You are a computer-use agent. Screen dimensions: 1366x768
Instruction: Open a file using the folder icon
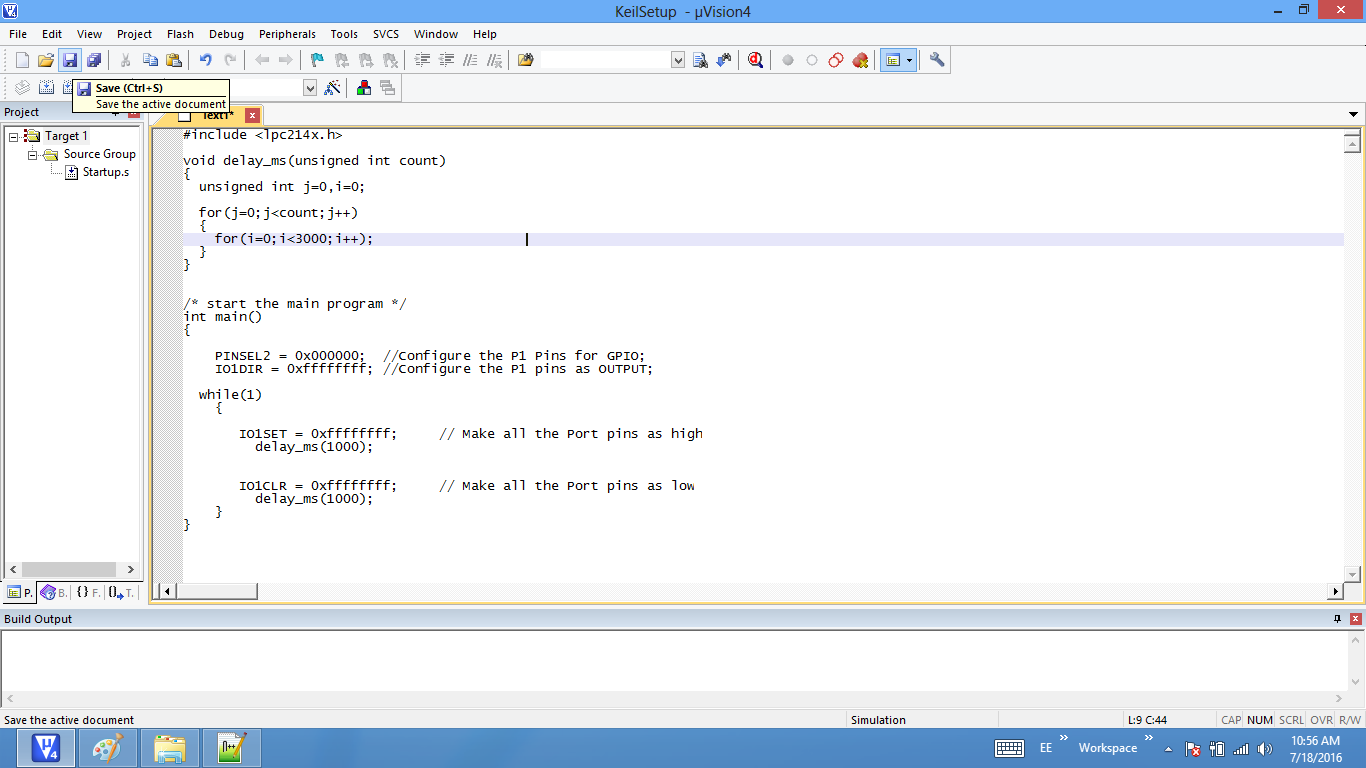pyautogui.click(x=46, y=60)
